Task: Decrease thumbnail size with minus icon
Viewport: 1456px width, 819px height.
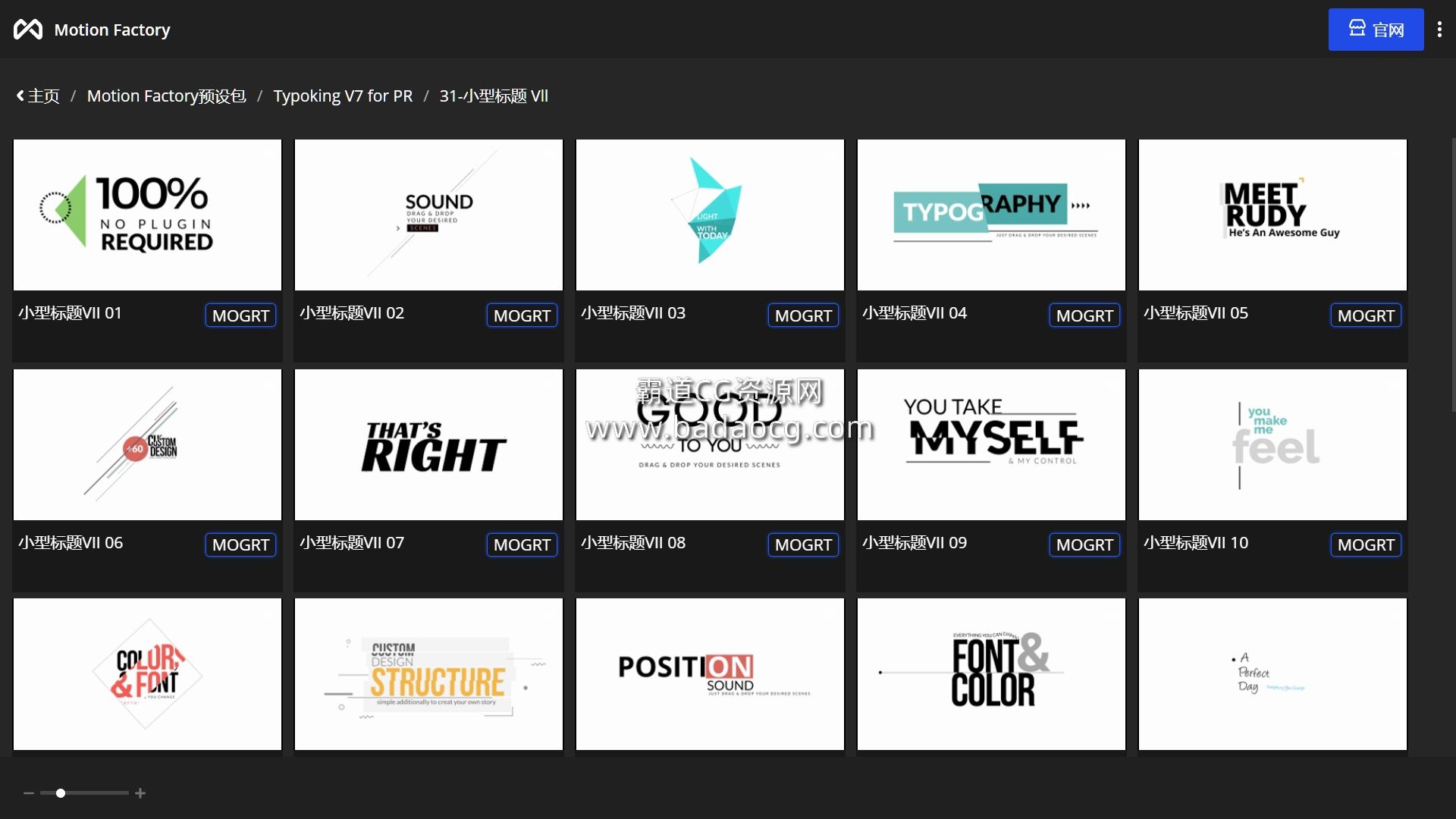Action: [x=29, y=793]
